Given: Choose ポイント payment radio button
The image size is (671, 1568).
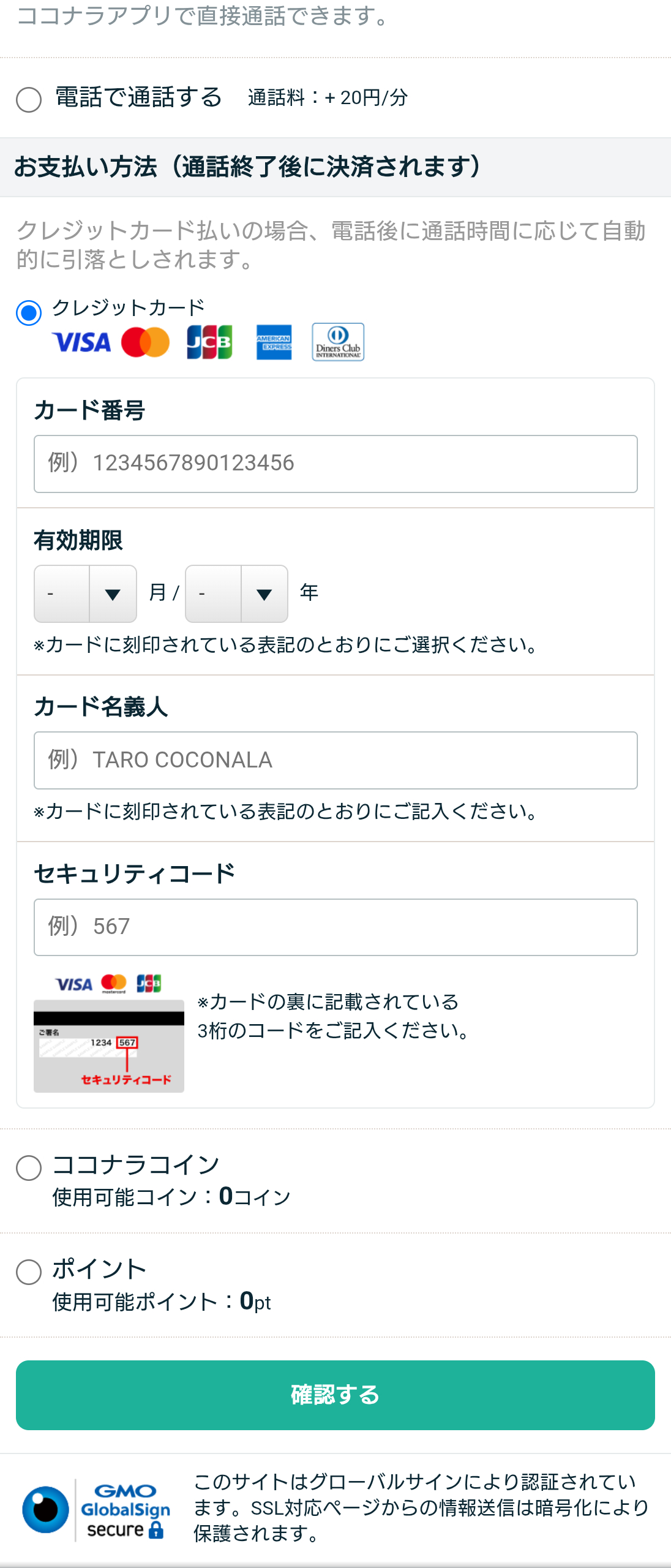Looking at the screenshot, I should [29, 1272].
